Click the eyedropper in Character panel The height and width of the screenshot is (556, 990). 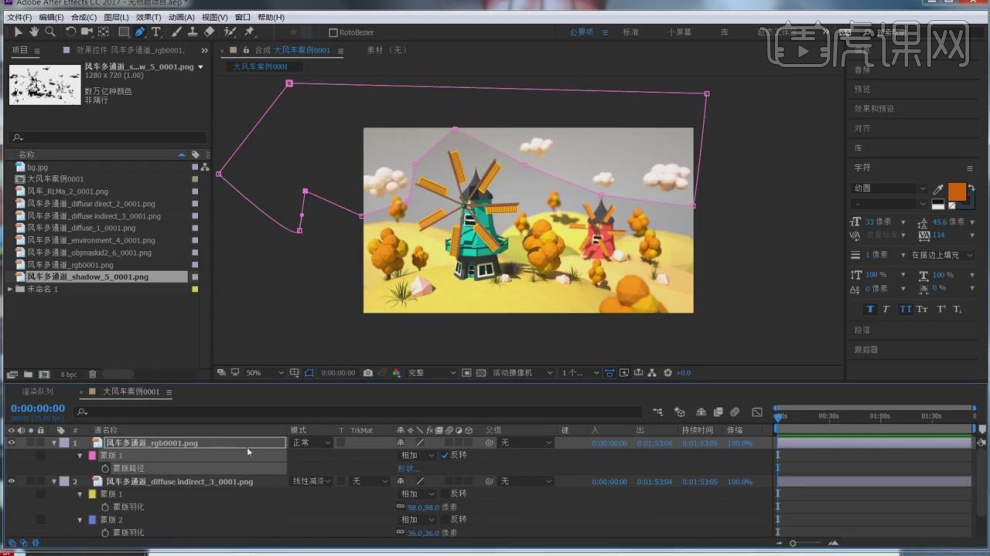click(x=938, y=189)
